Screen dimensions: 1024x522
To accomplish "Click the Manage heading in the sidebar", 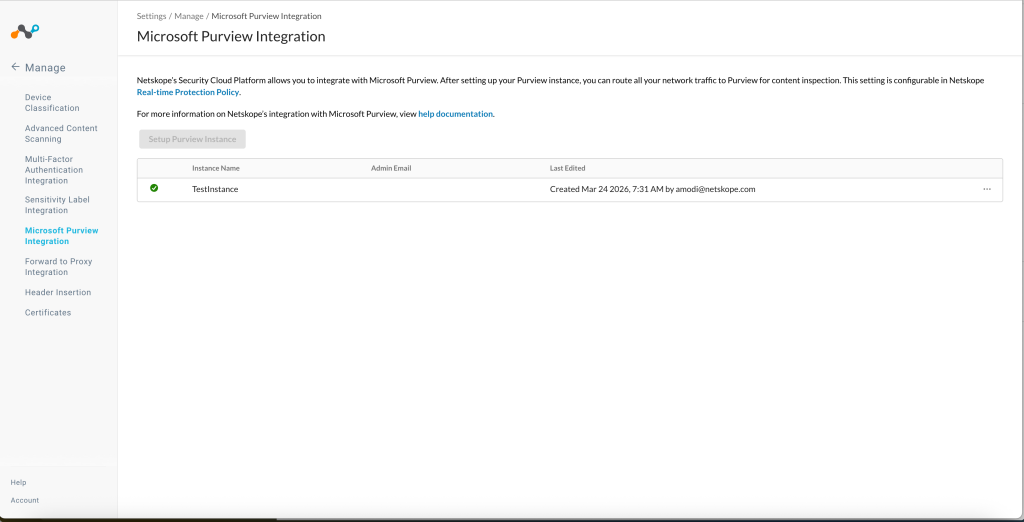I will click(45, 67).
